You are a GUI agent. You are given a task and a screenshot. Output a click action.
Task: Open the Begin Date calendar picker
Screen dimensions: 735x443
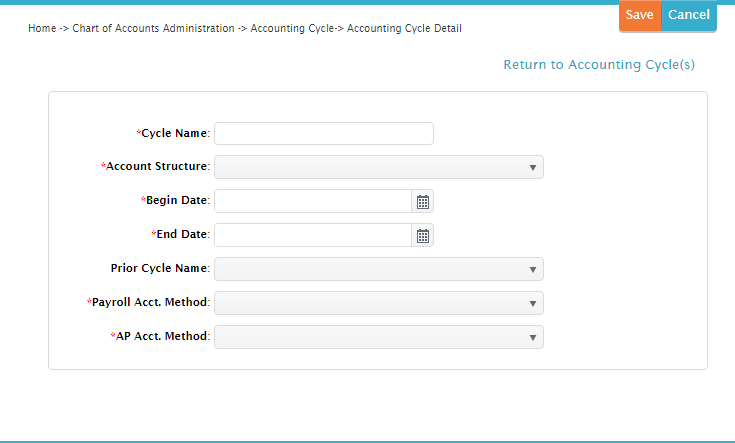(423, 202)
